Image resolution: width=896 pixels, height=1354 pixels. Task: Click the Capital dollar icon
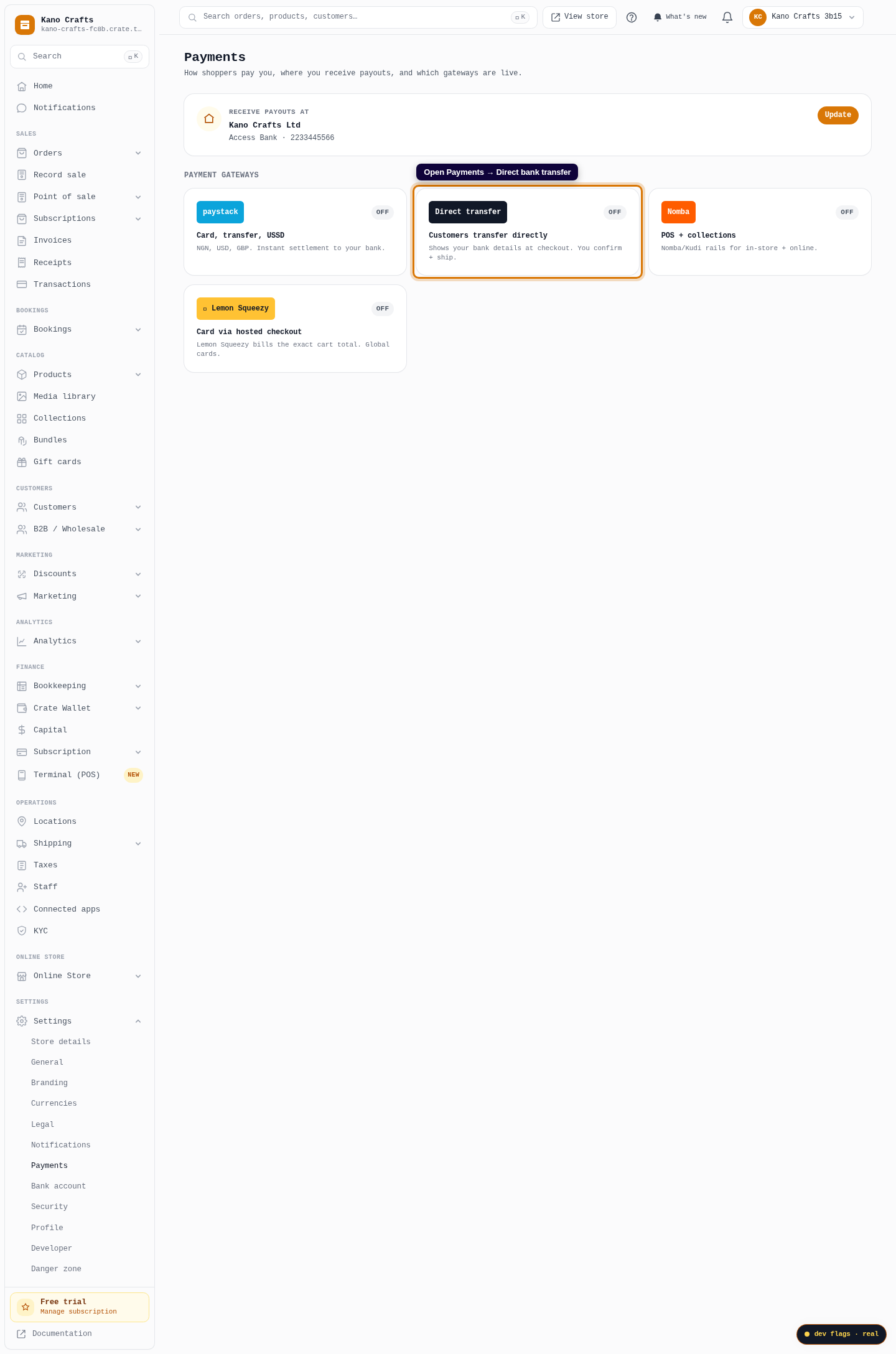22,730
